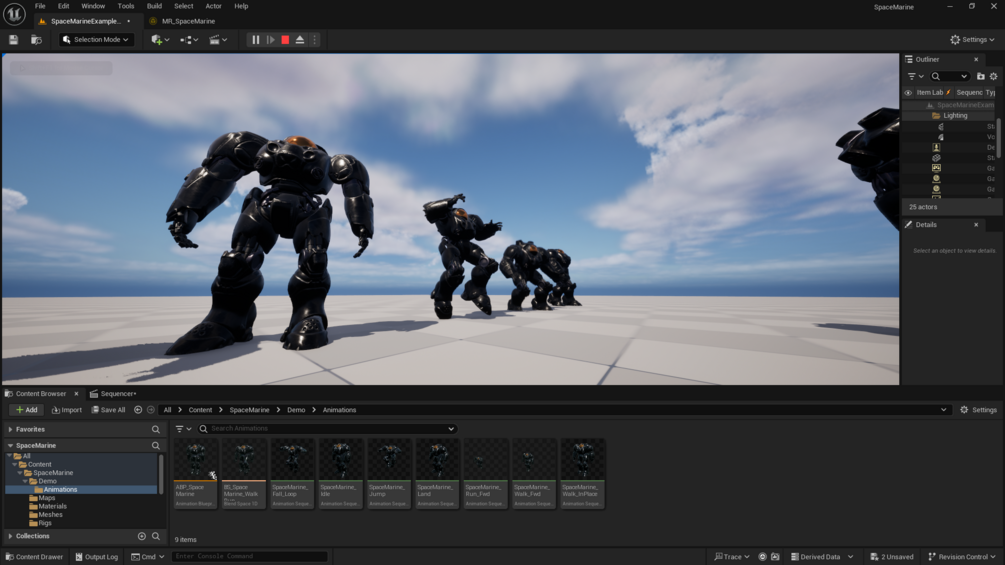Open Outliner settings gear
The height and width of the screenshot is (565, 1005).
click(993, 76)
